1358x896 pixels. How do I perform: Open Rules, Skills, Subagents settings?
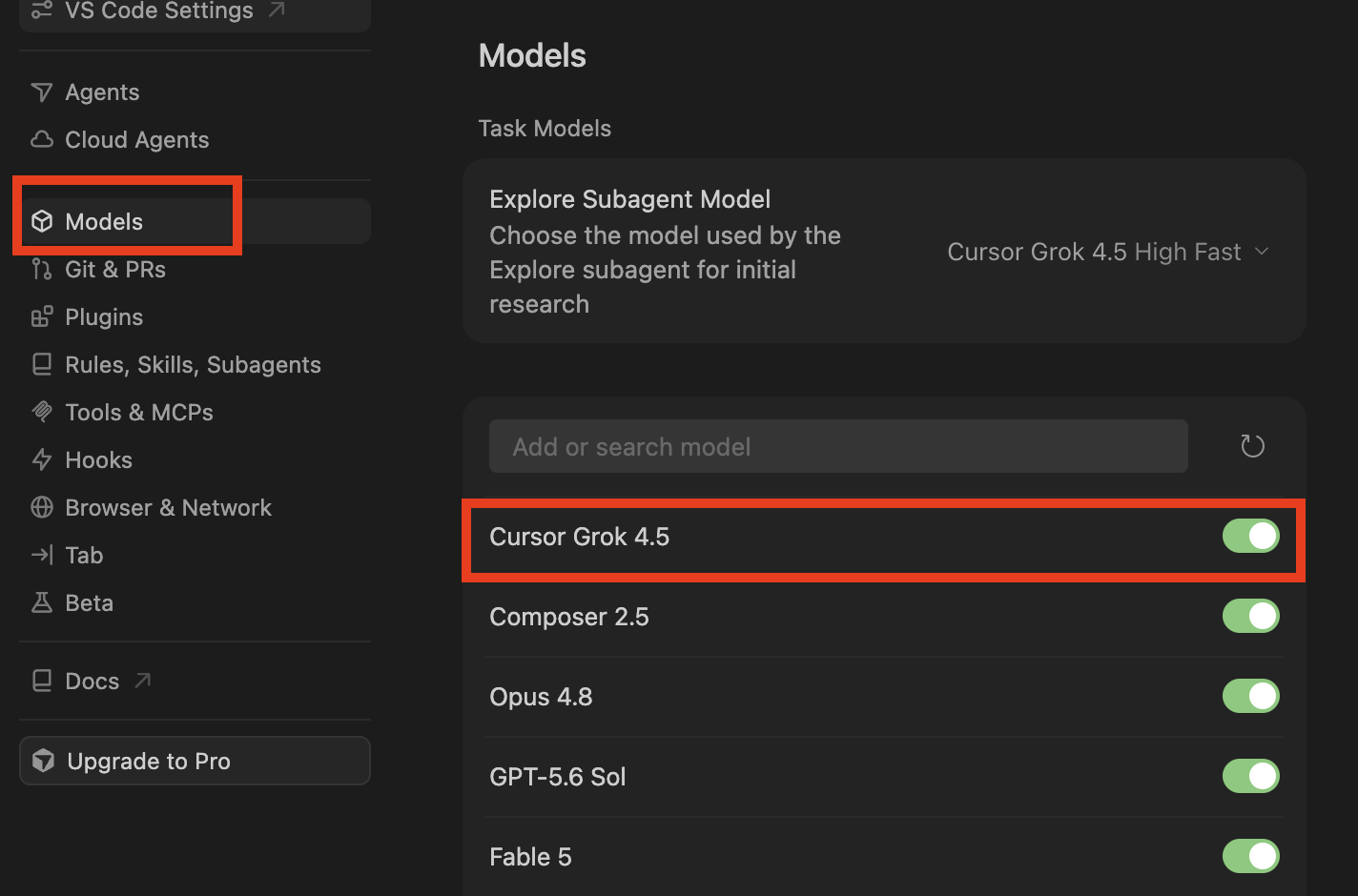[x=195, y=365]
